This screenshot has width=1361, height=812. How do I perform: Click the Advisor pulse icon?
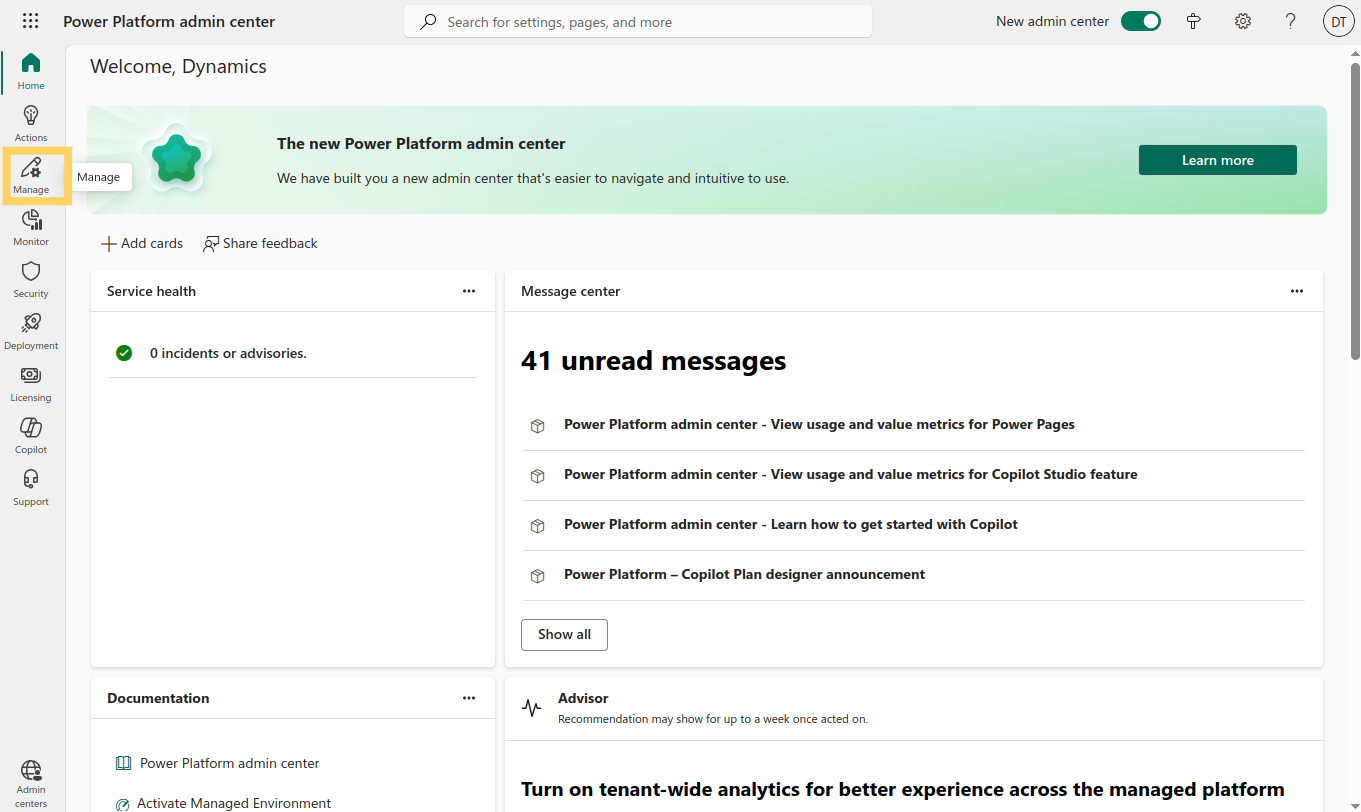[x=532, y=708]
